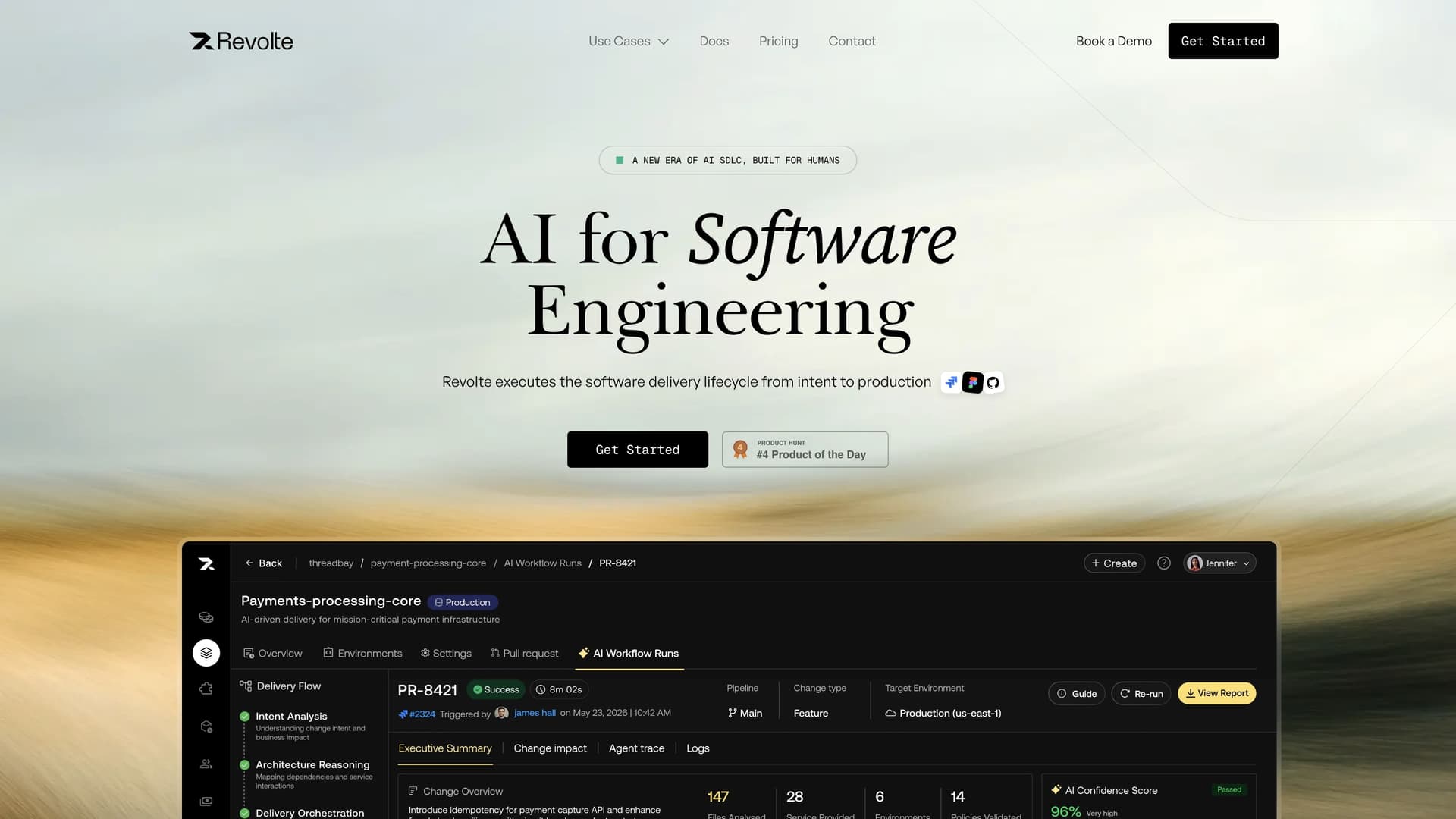Switch to the Pull request tab

pos(524,653)
